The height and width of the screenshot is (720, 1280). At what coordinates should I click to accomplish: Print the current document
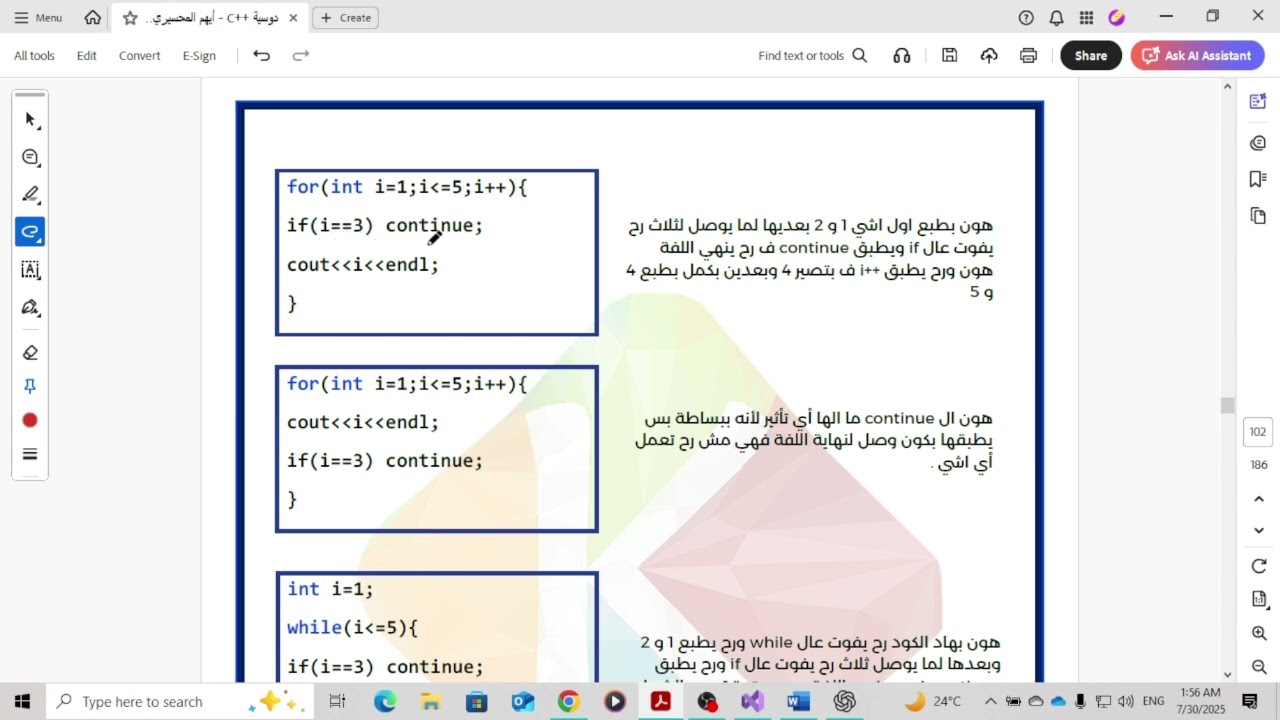click(1028, 56)
